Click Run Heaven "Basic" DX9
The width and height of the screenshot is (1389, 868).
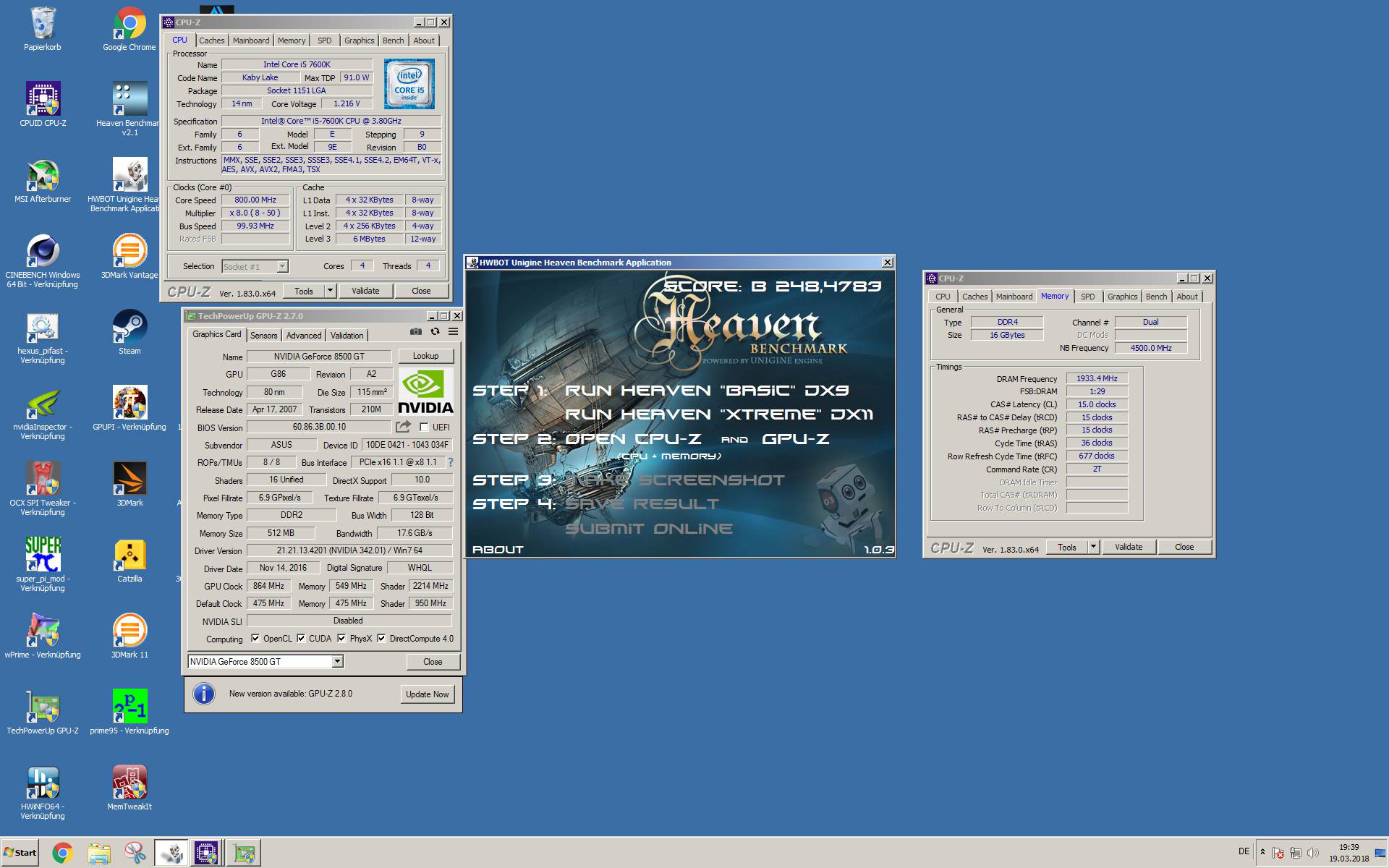coord(707,390)
